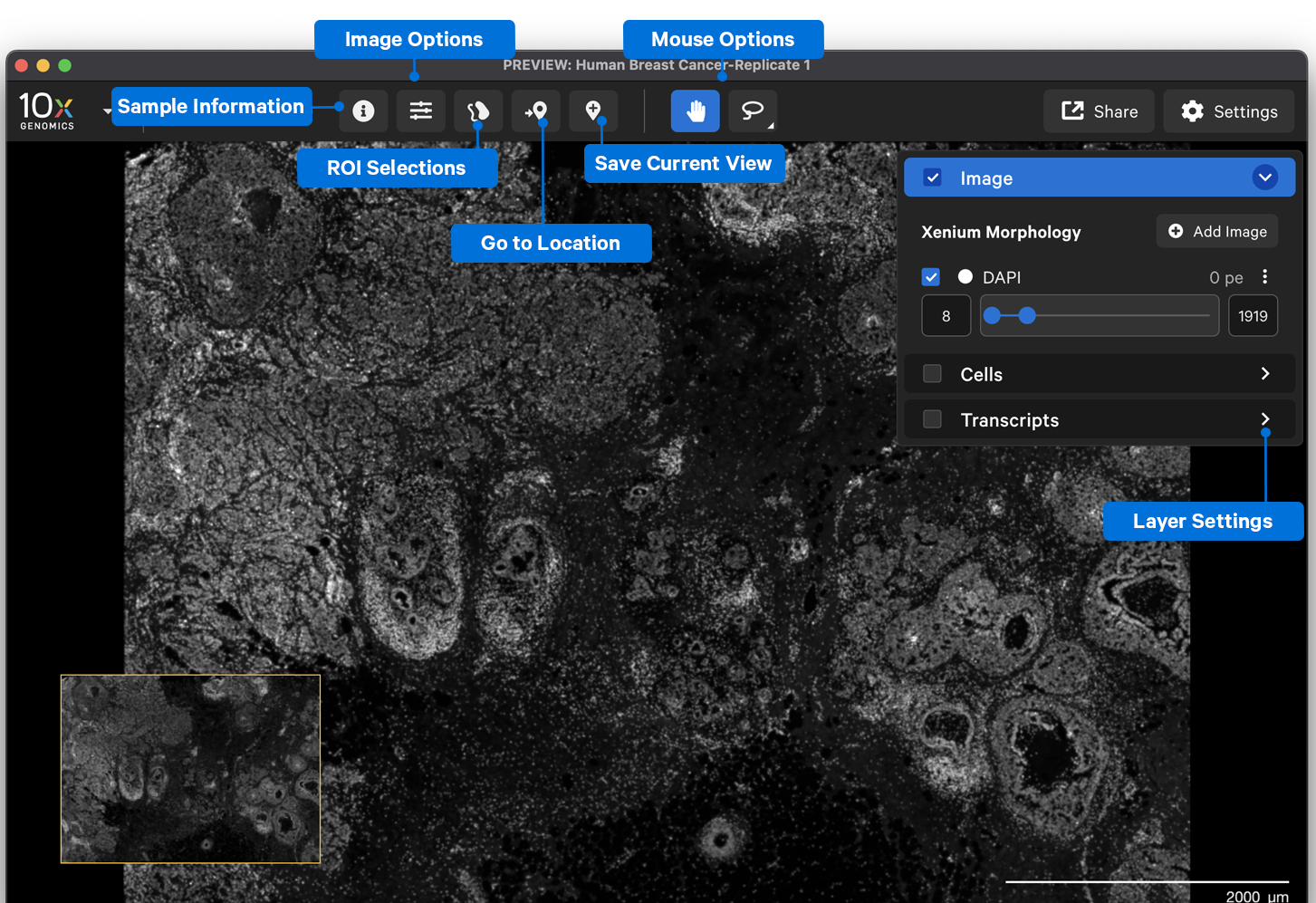Select the hand pan mouse tool
The height and width of the screenshot is (903, 1316).
695,111
